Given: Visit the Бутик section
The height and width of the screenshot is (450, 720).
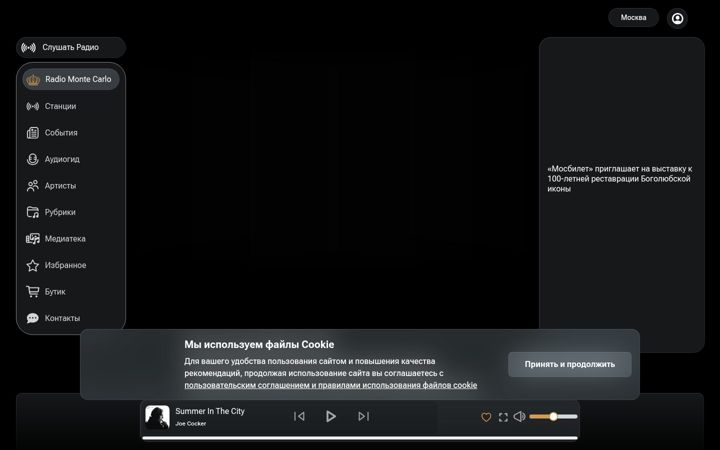Looking at the screenshot, I should point(71,292).
